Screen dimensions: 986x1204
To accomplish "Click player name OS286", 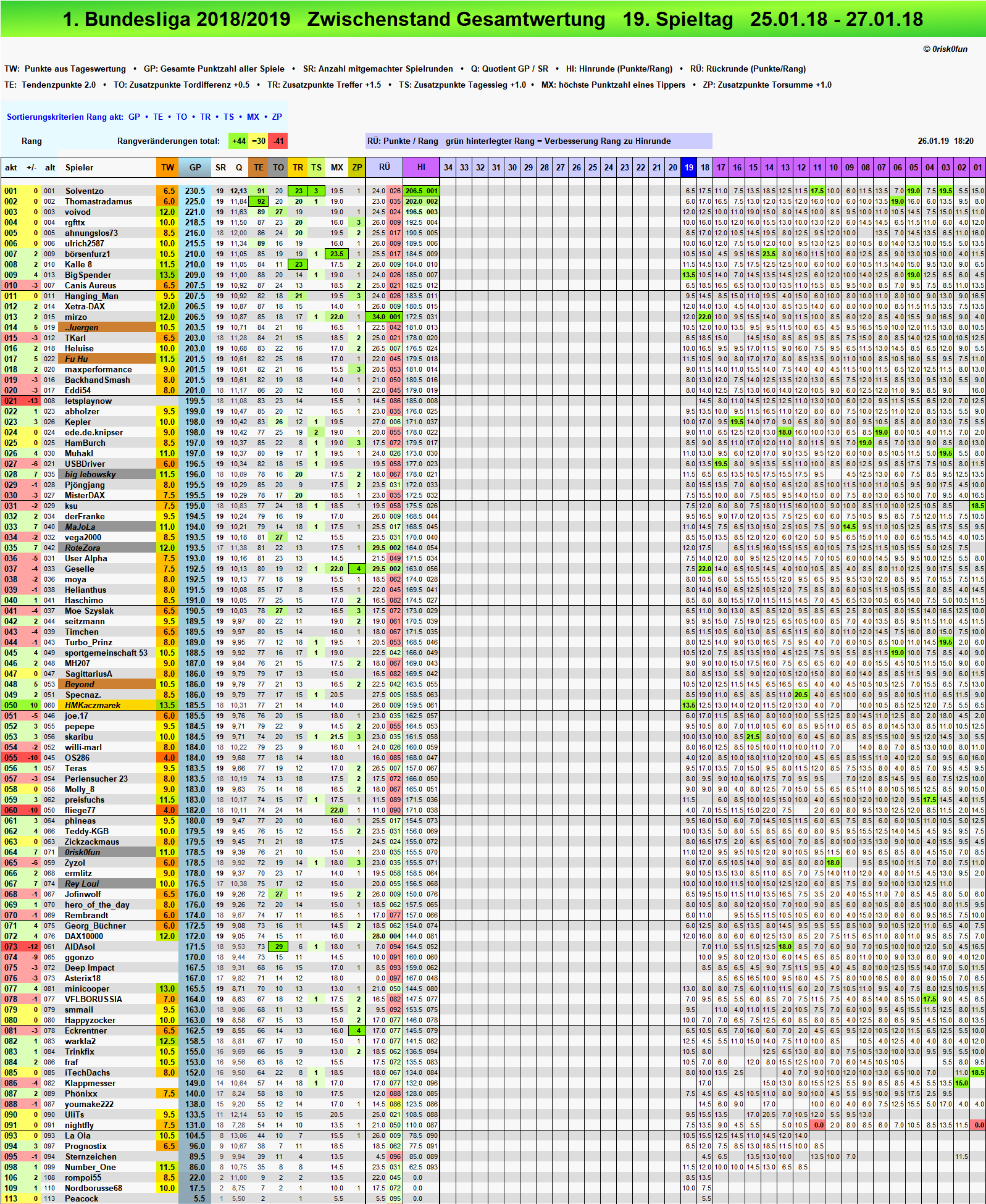I will 77,758.
